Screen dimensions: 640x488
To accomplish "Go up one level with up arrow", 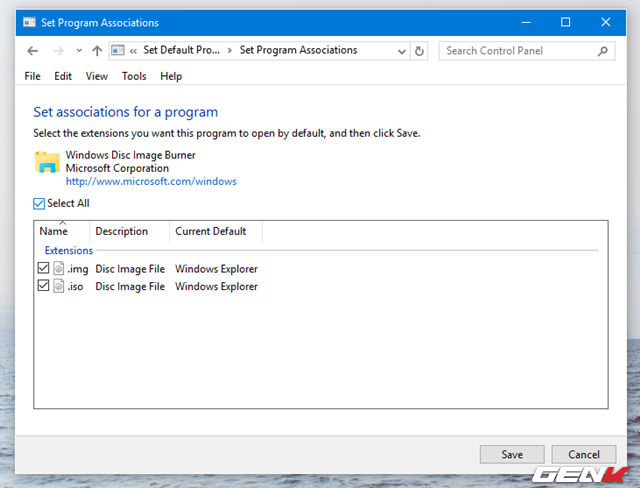I will point(97,51).
